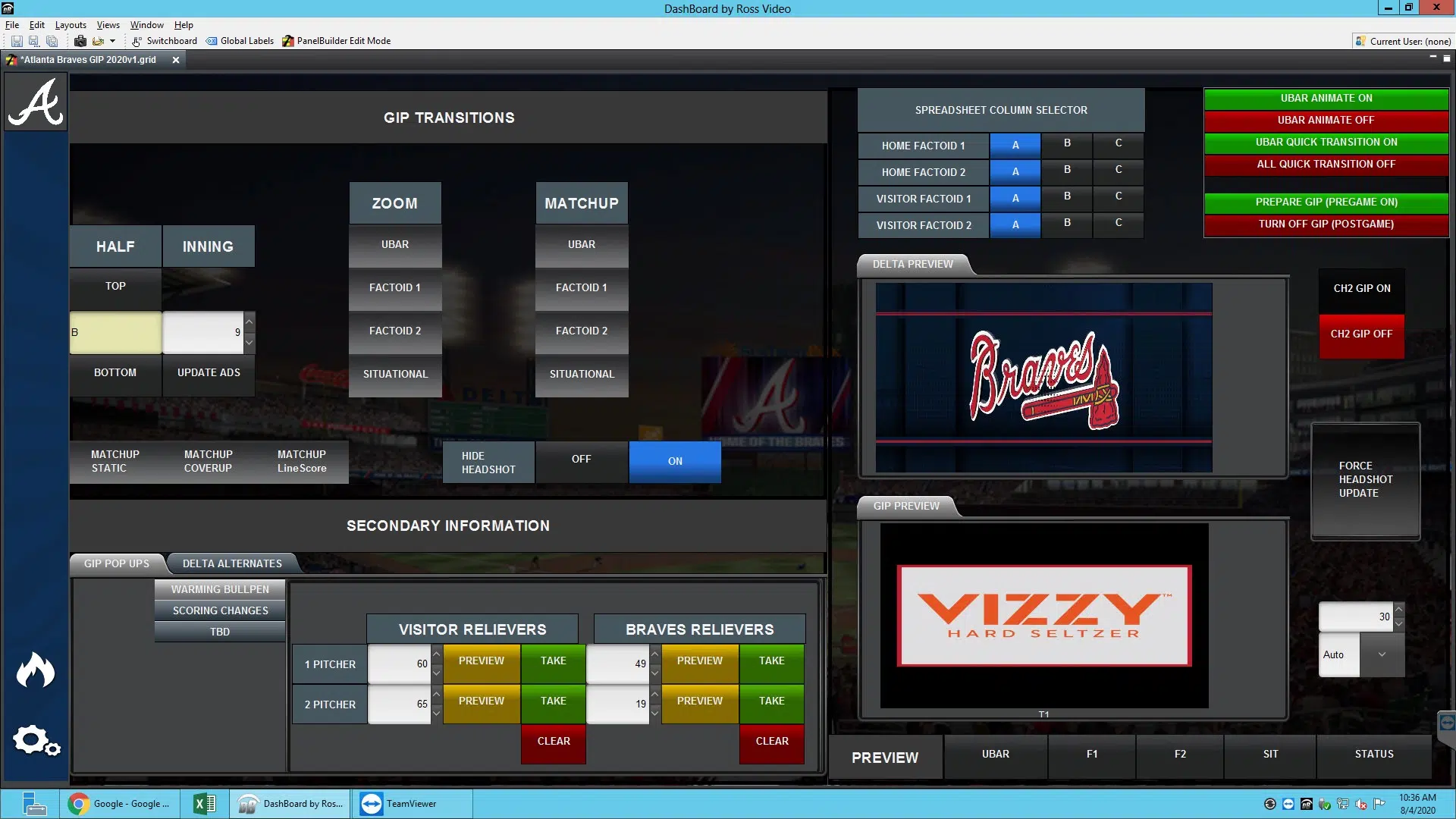The image size is (1456, 819).
Task: Click Zoom Factoid 1 button
Action: coord(394,288)
